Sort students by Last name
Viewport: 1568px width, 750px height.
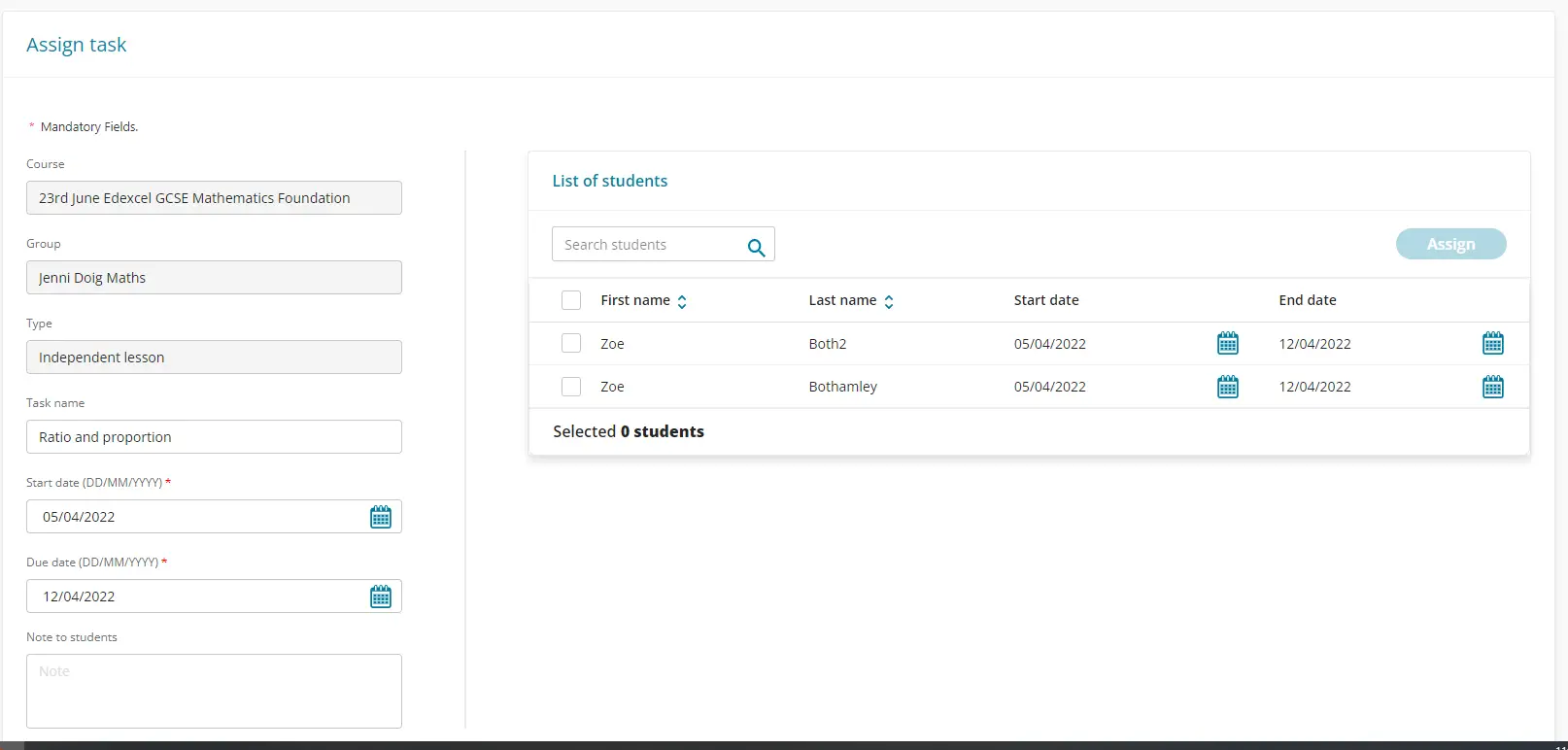(x=888, y=301)
